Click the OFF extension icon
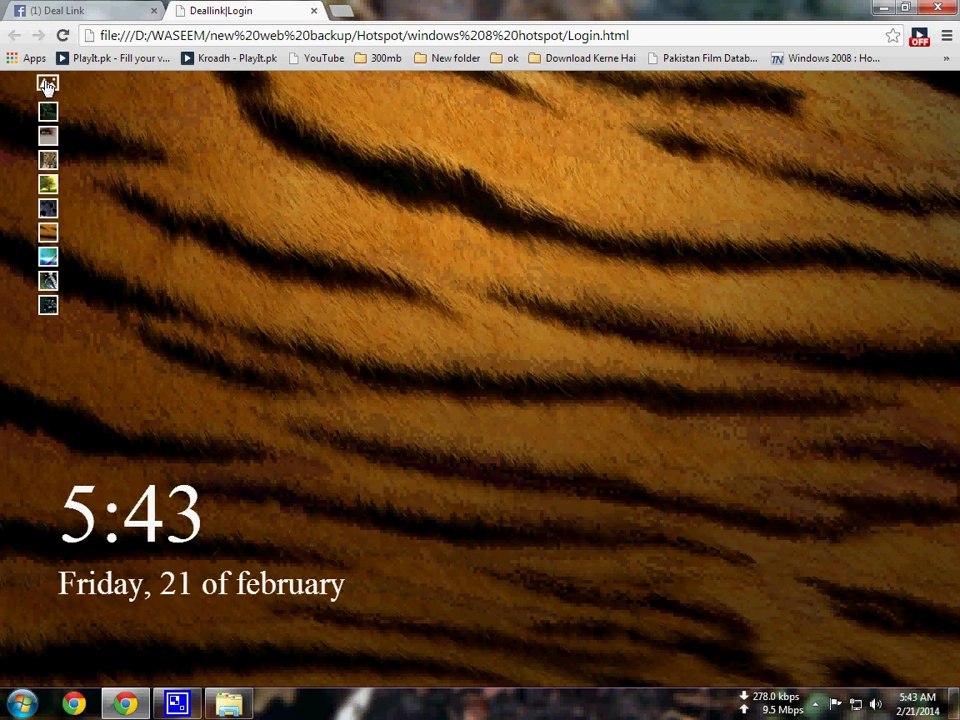The width and height of the screenshot is (960, 720). pos(920,36)
